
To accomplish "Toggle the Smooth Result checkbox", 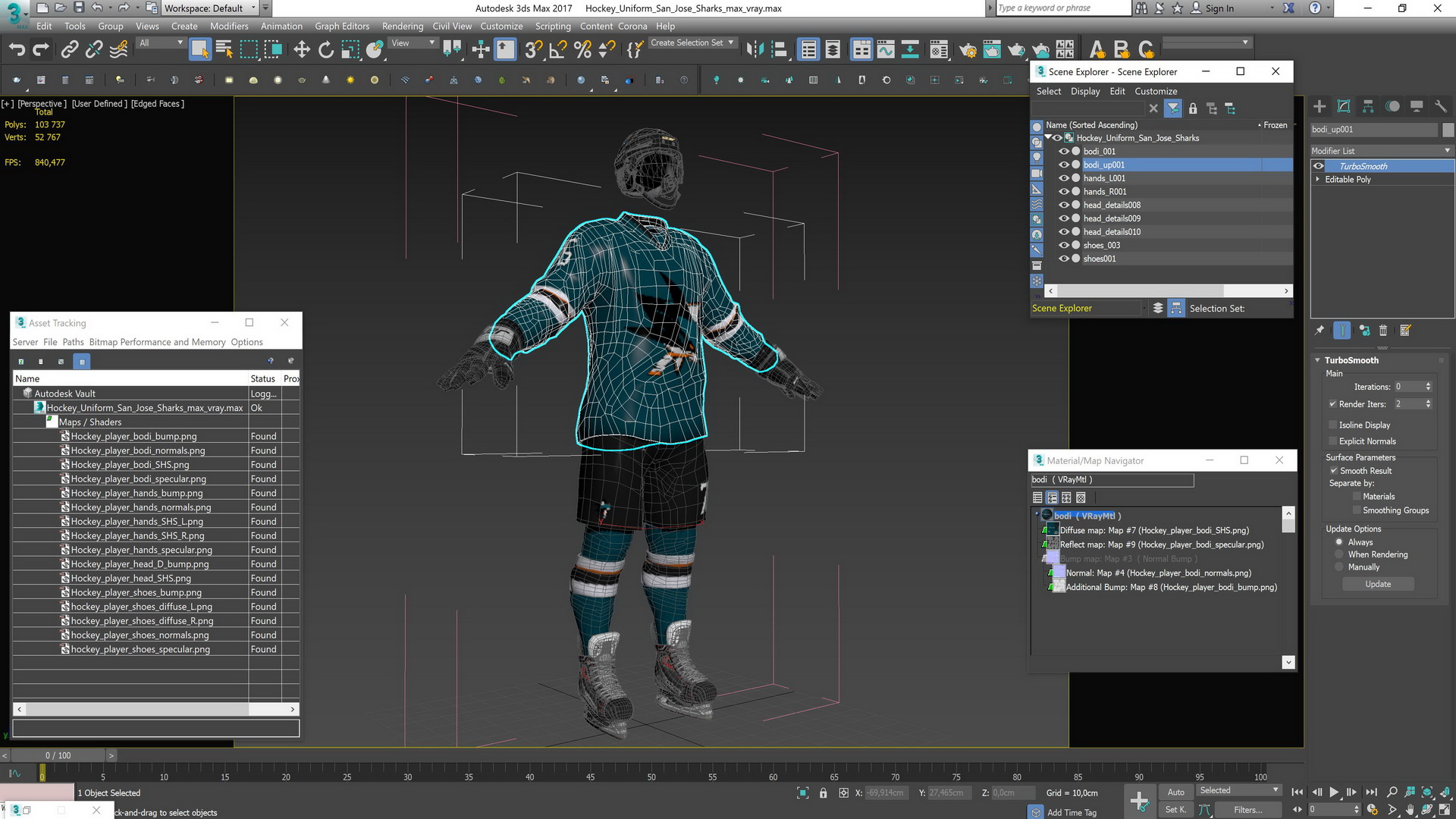I will (1334, 471).
